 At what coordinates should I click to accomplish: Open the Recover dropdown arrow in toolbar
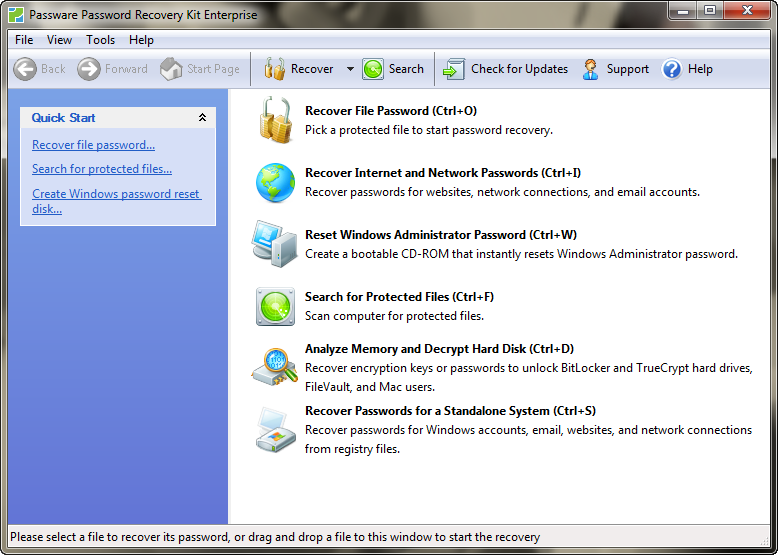pos(350,69)
